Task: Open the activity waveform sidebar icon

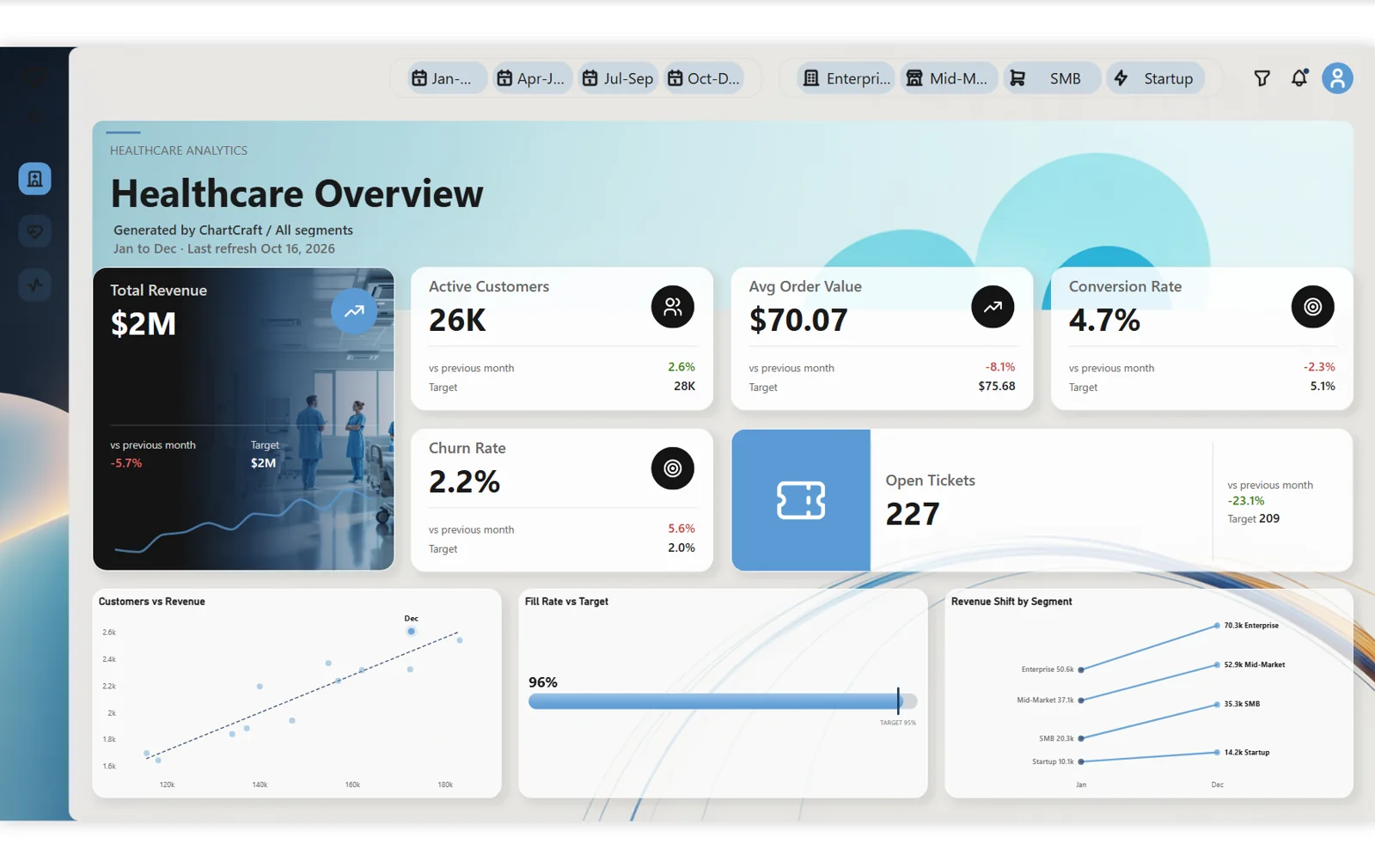Action: (34, 284)
